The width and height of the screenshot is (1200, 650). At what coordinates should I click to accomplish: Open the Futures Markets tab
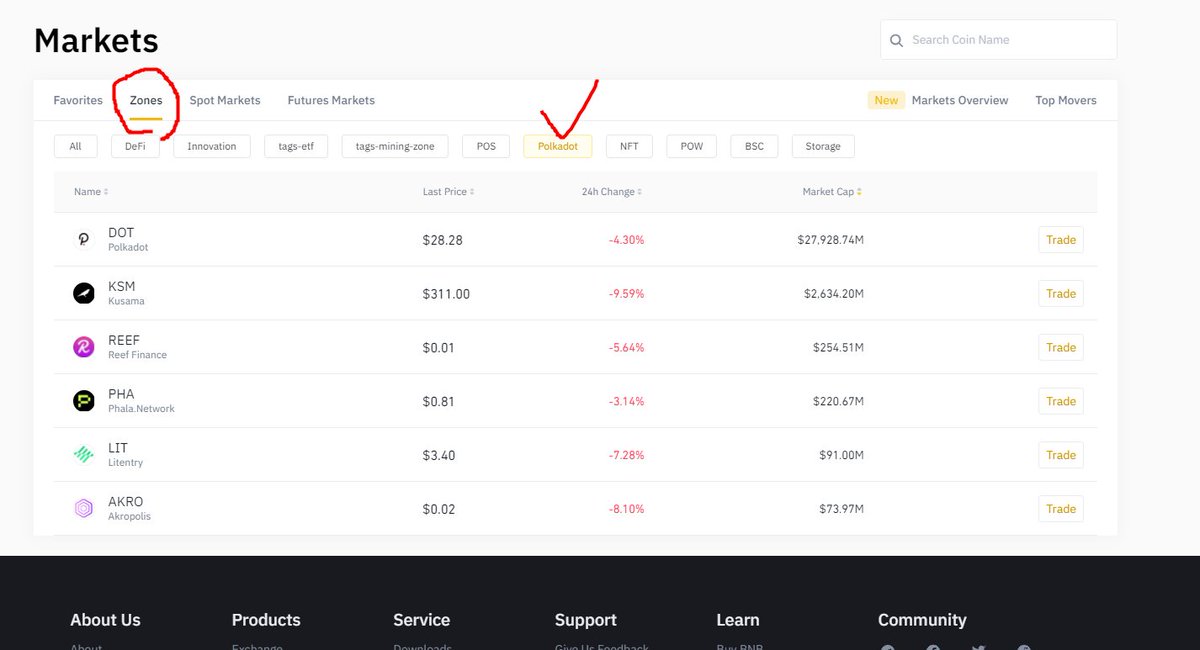point(331,100)
